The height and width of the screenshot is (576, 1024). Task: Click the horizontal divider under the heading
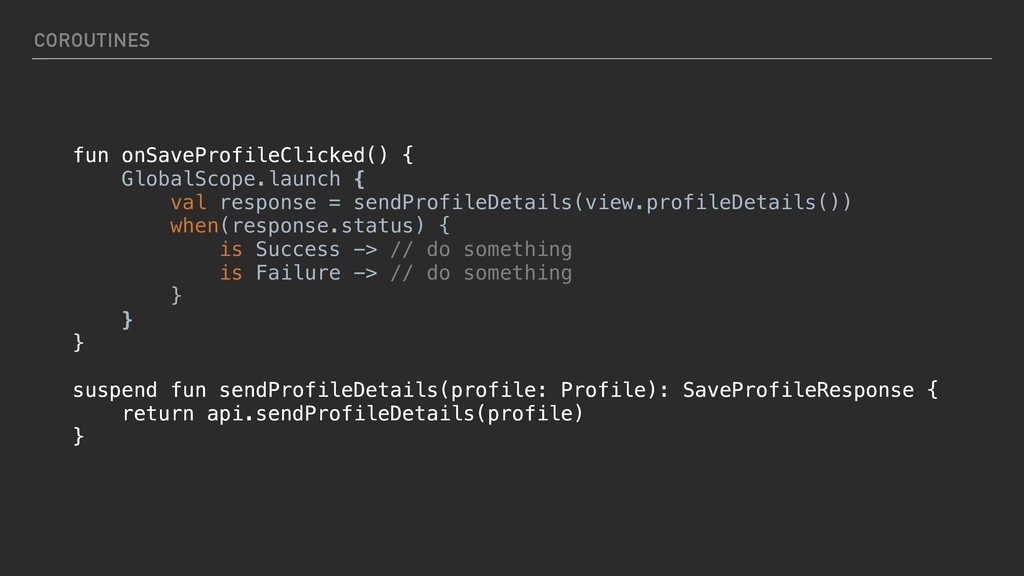coord(512,59)
